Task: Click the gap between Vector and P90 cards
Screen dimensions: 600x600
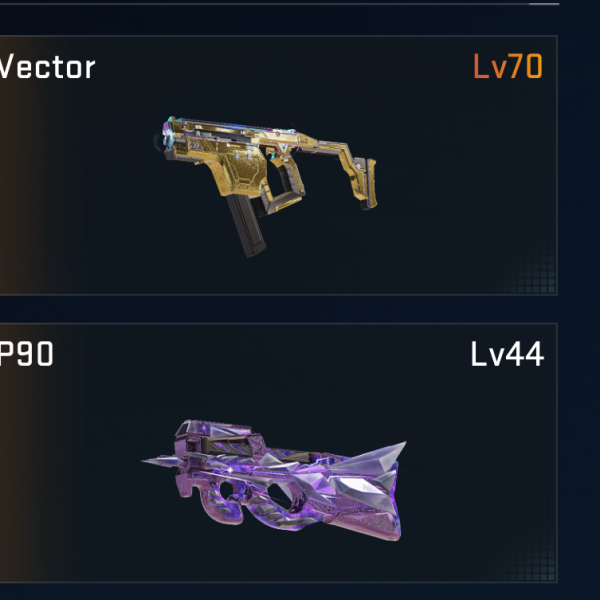Action: 279,309
